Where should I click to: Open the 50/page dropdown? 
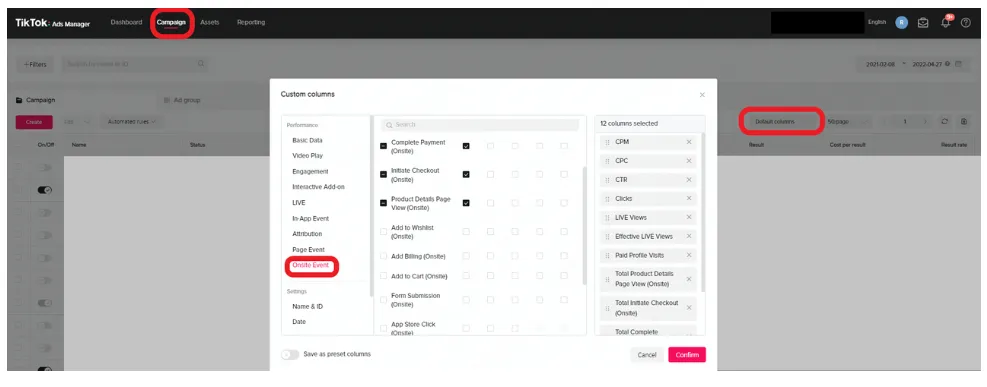click(x=849, y=121)
